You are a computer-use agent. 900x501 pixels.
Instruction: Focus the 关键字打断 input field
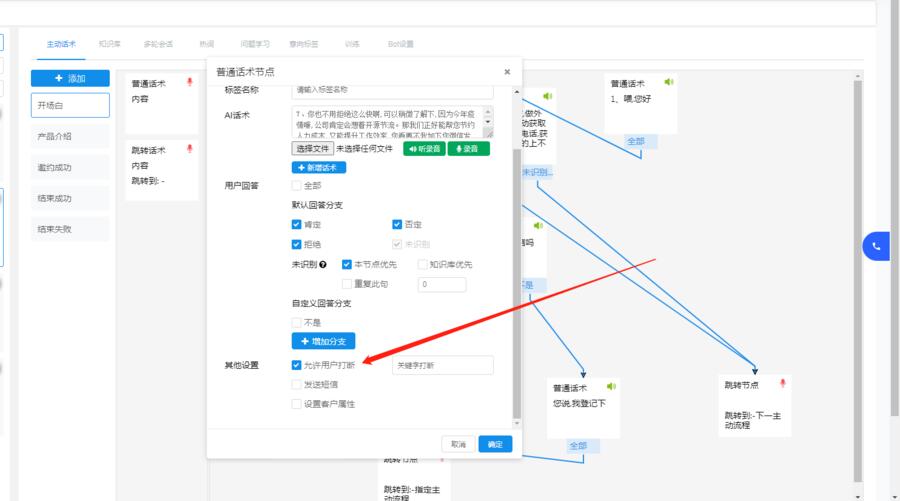tap(442, 365)
